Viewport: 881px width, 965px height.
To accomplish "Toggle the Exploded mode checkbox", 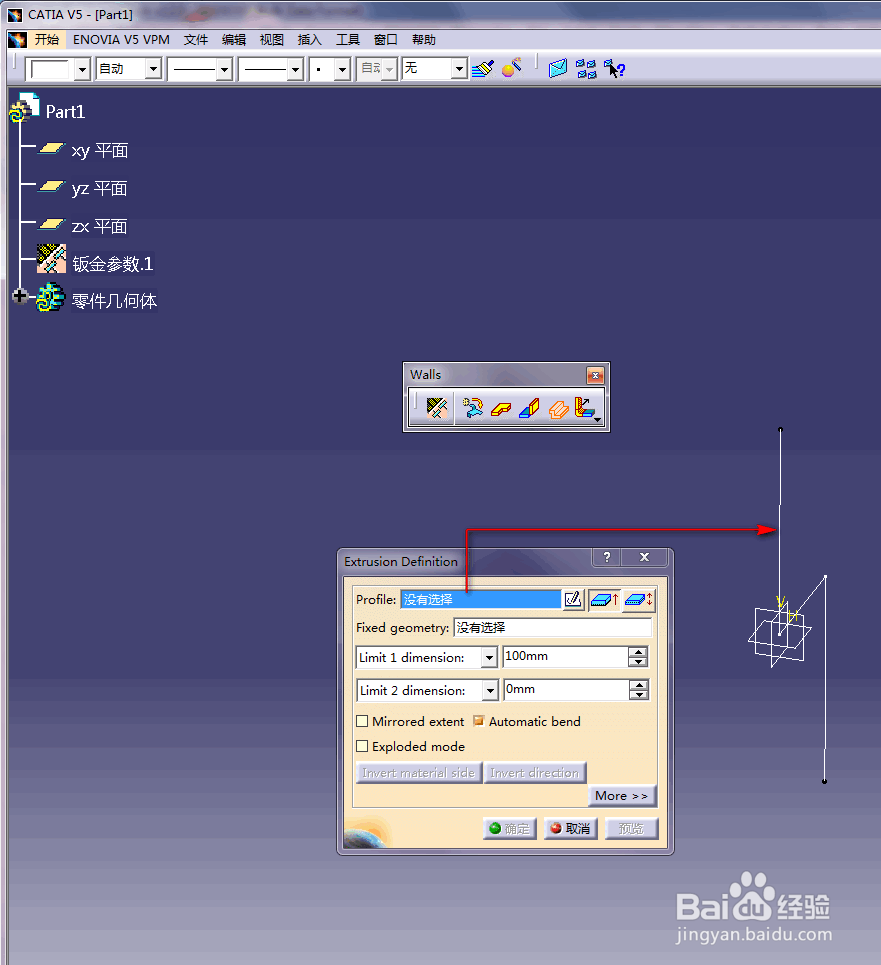I will click(362, 747).
